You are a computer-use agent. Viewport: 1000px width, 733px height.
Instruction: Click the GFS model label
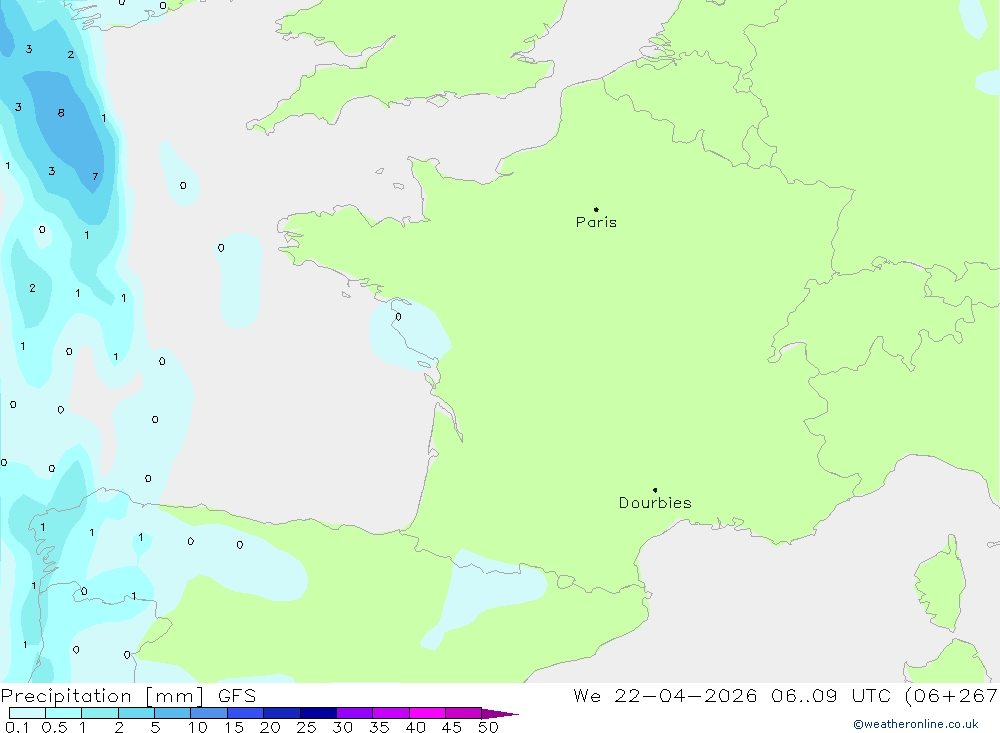click(x=237, y=696)
